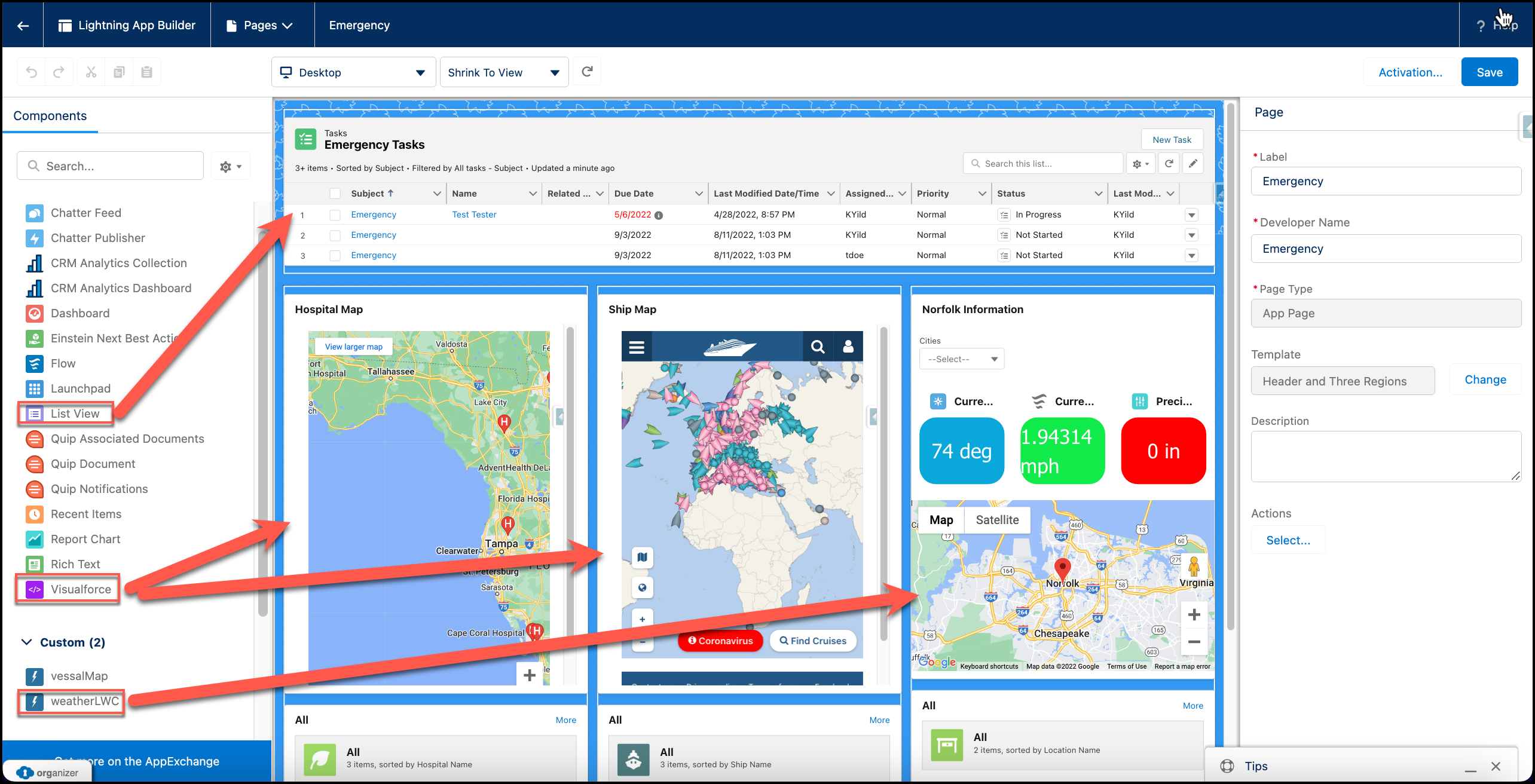Zoom in on the Norfolk map
The image size is (1535, 784).
click(1194, 615)
